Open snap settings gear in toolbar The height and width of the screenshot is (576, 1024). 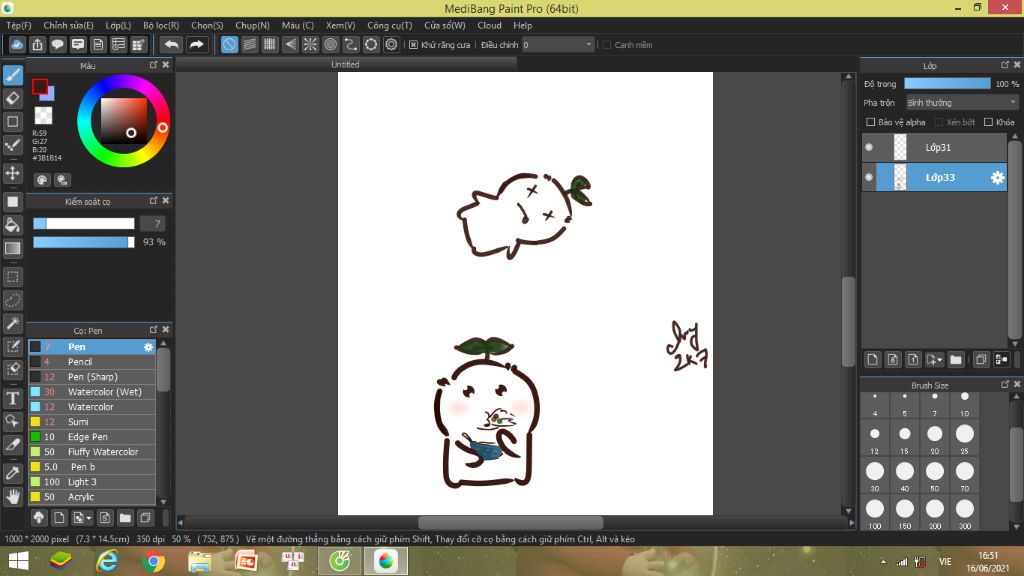click(391, 44)
